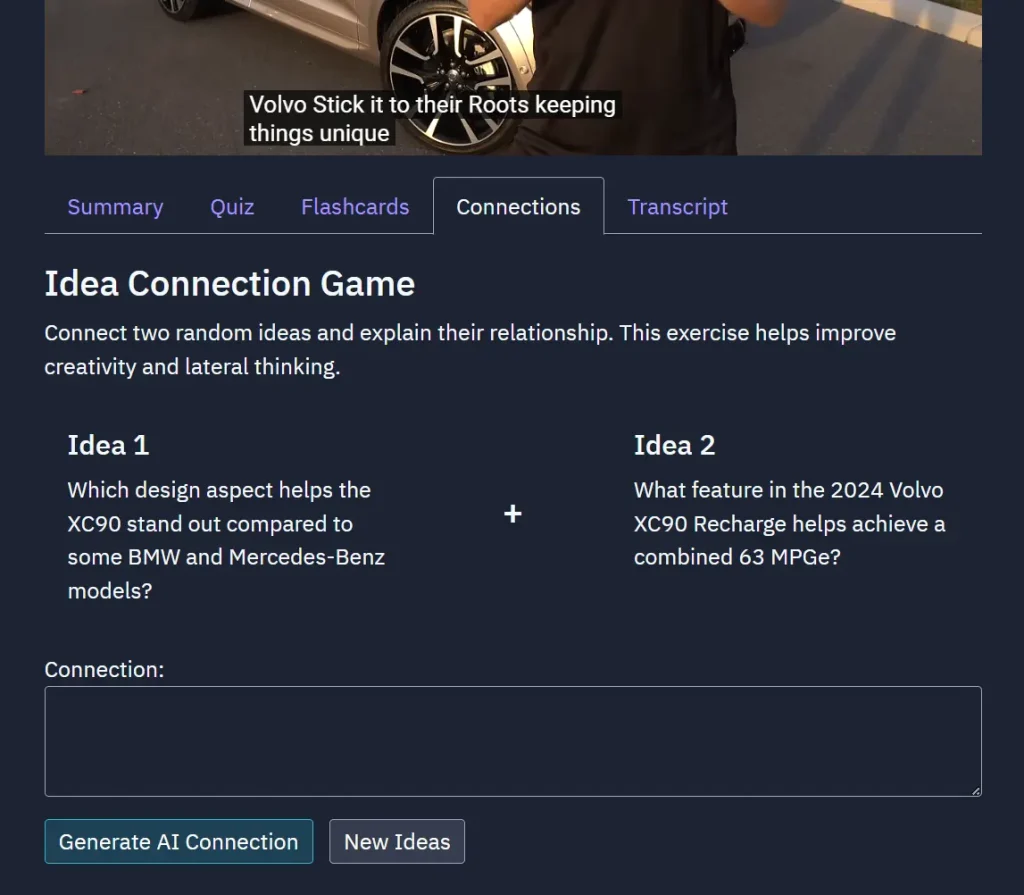This screenshot has width=1024, height=895.
Task: Click the textarea resize grip at bottom right
Action: tap(975, 792)
